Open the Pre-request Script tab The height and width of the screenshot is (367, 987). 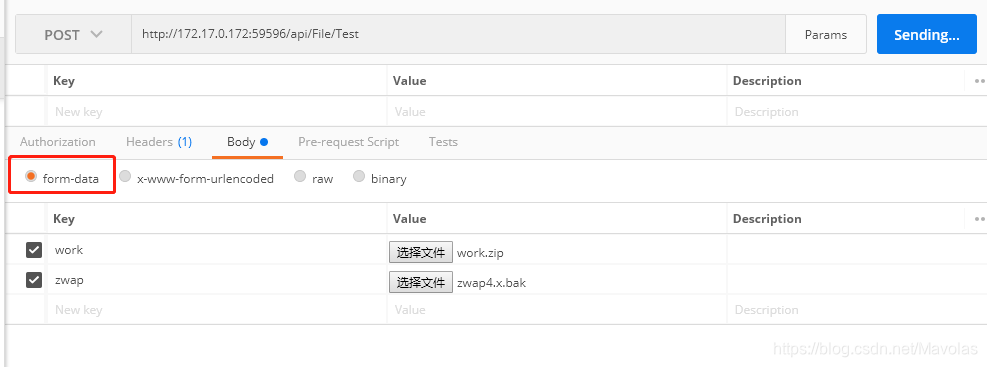coord(349,142)
